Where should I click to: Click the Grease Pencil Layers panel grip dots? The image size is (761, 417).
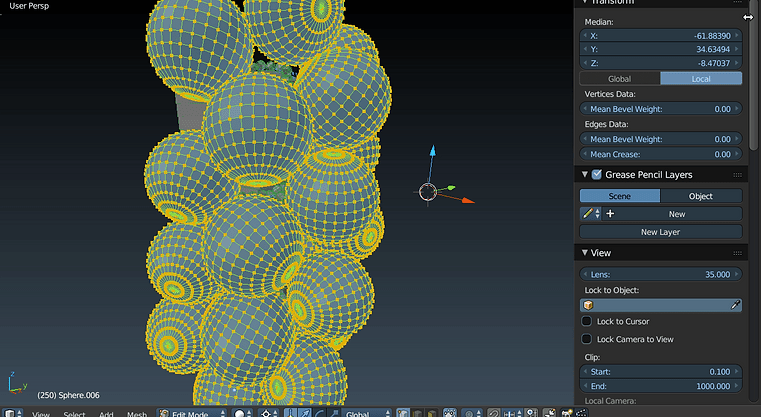pos(737,175)
